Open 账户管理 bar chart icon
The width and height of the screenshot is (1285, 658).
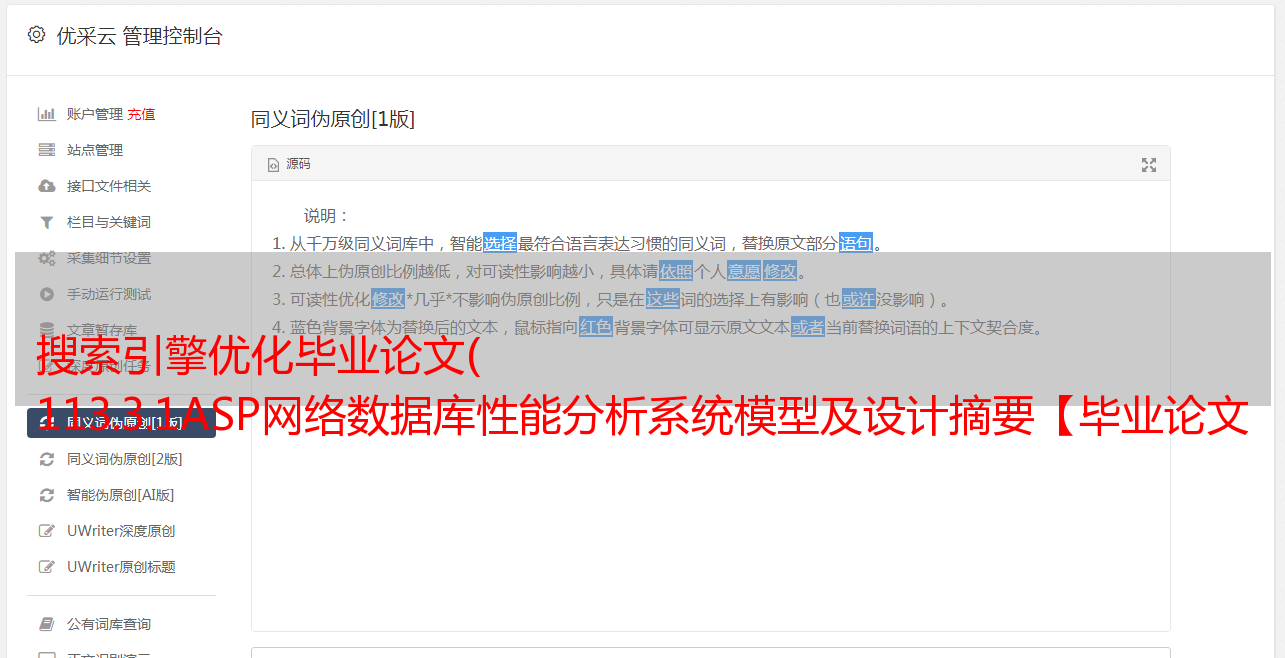click(x=46, y=114)
